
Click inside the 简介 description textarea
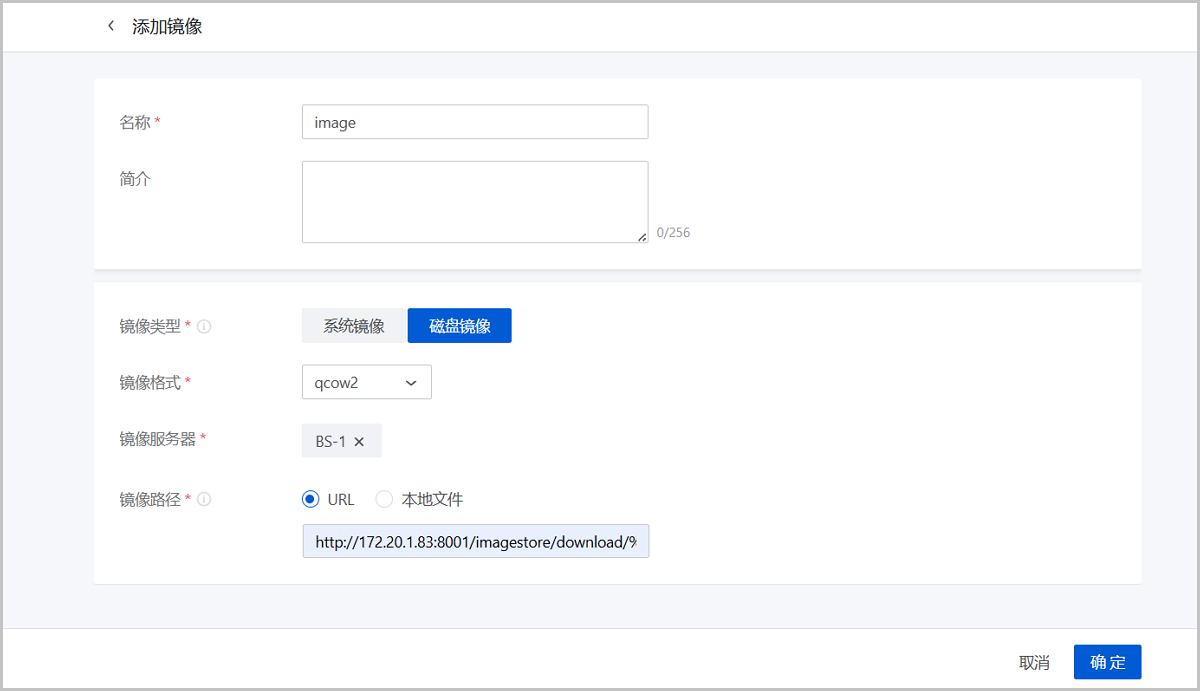pos(475,202)
